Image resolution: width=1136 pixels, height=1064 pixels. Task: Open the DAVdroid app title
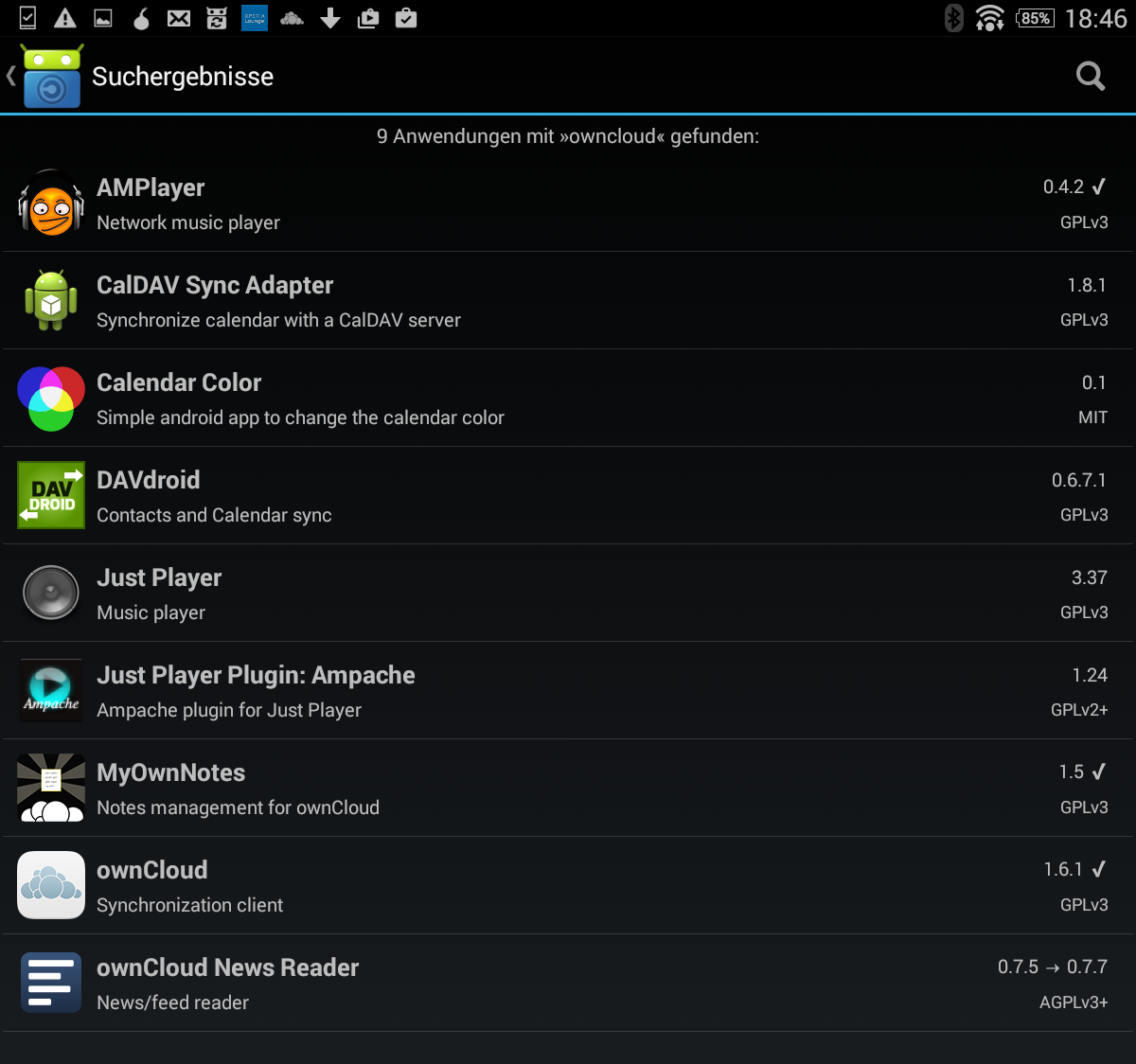pos(149,480)
